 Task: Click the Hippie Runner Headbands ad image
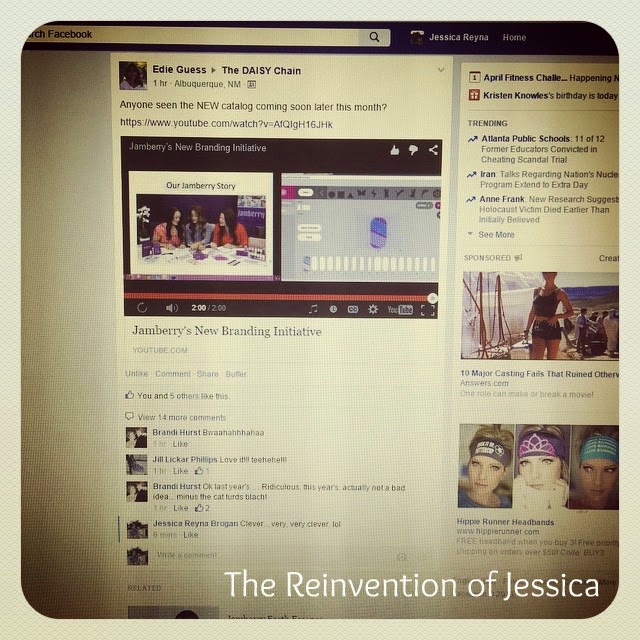(x=538, y=466)
